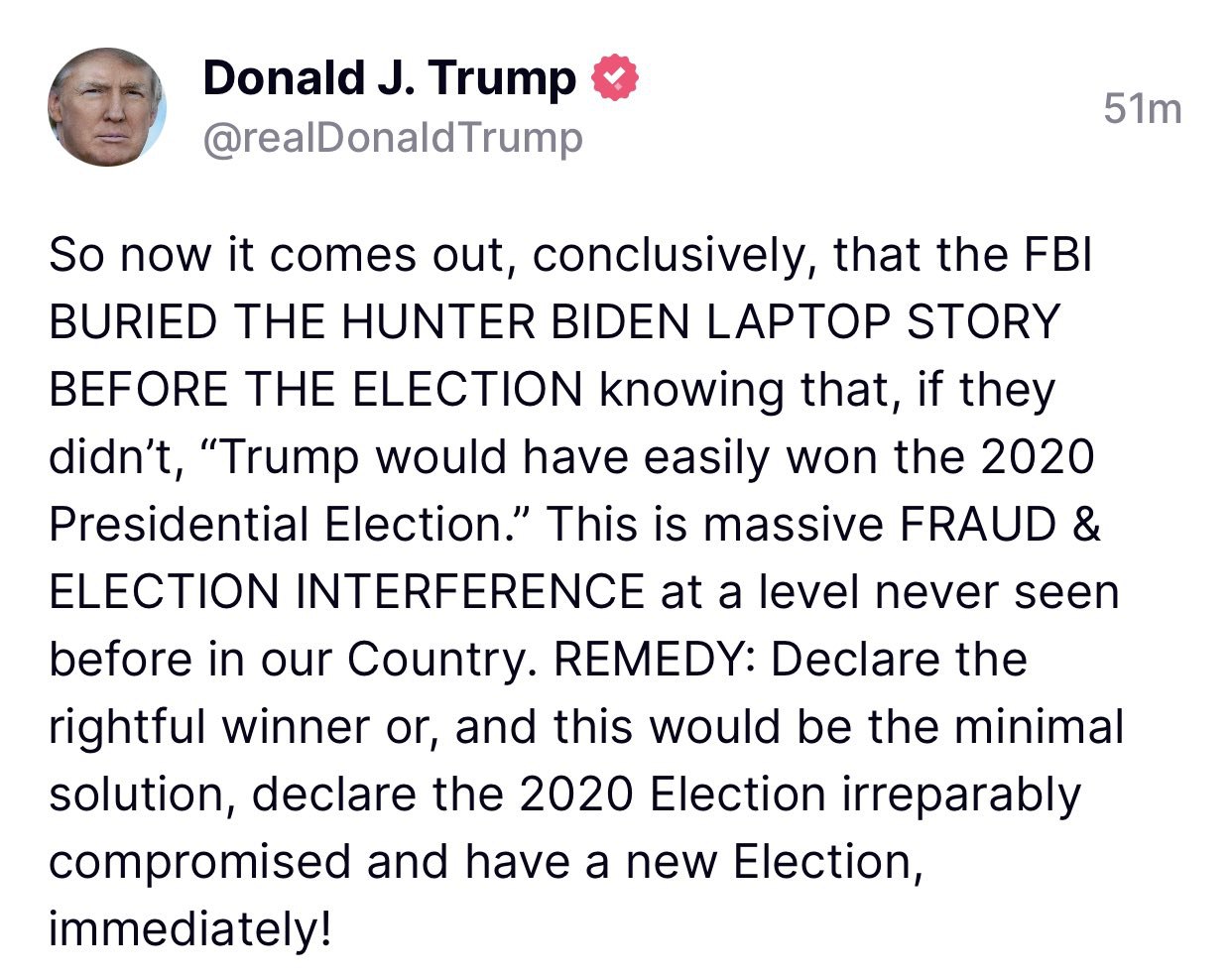
Task: Click the words ELECTION INTERFERENCE in post
Action: click(x=347, y=592)
